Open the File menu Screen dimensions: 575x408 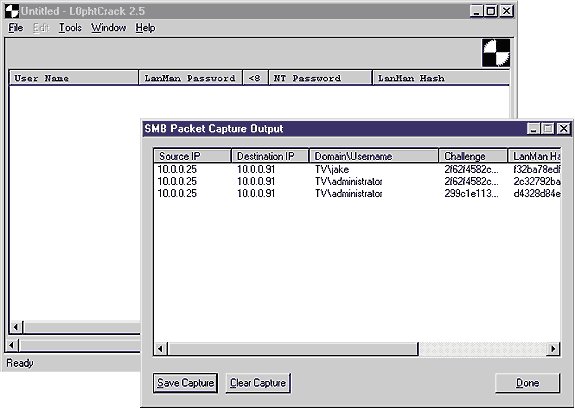coord(16,28)
